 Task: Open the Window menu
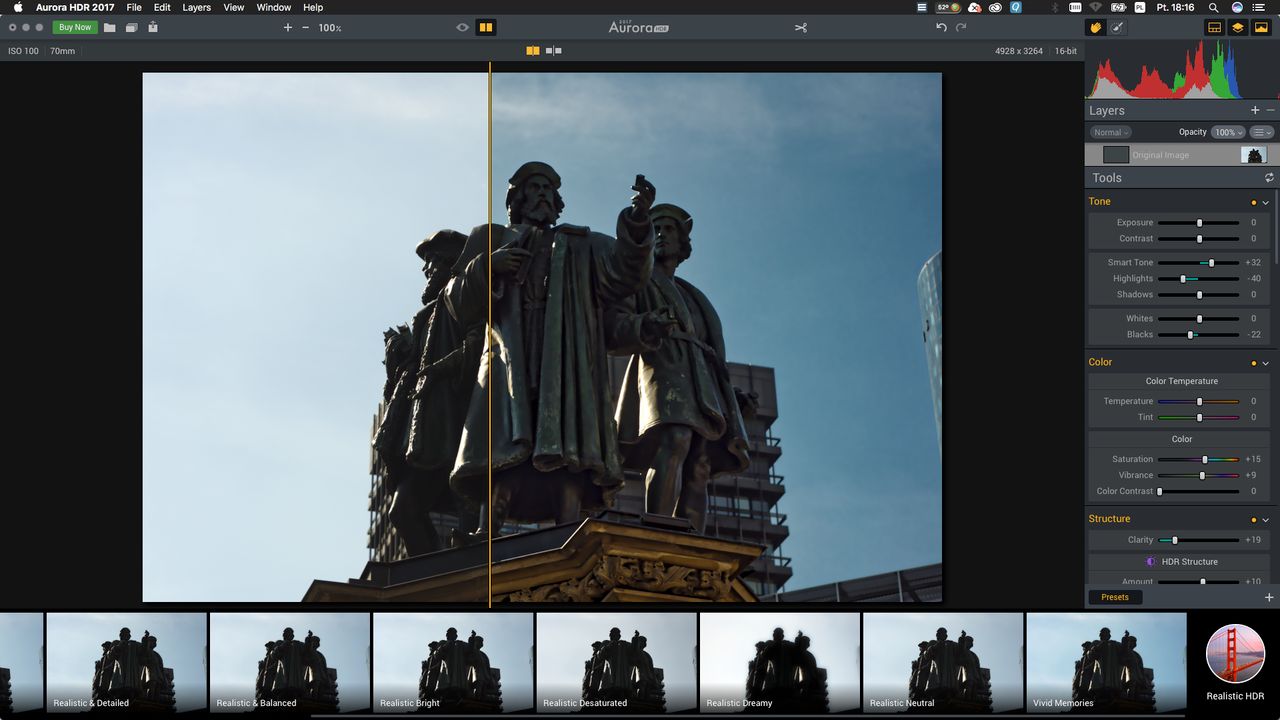coord(274,7)
